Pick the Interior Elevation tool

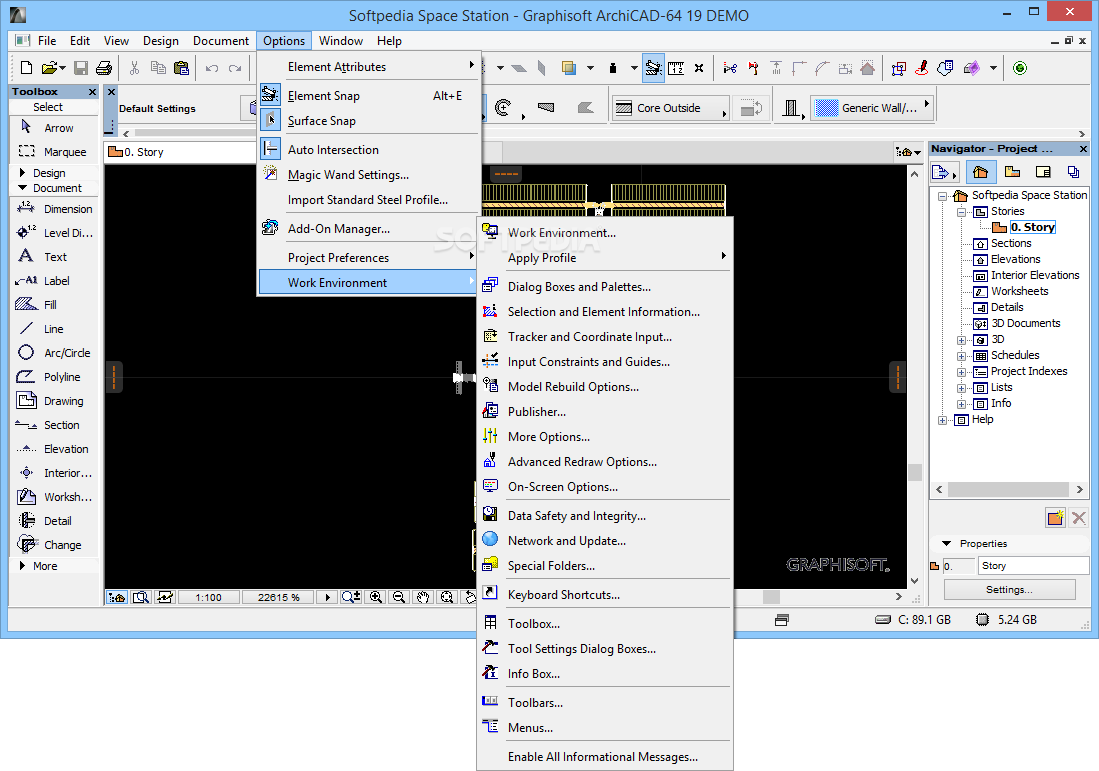pos(53,472)
